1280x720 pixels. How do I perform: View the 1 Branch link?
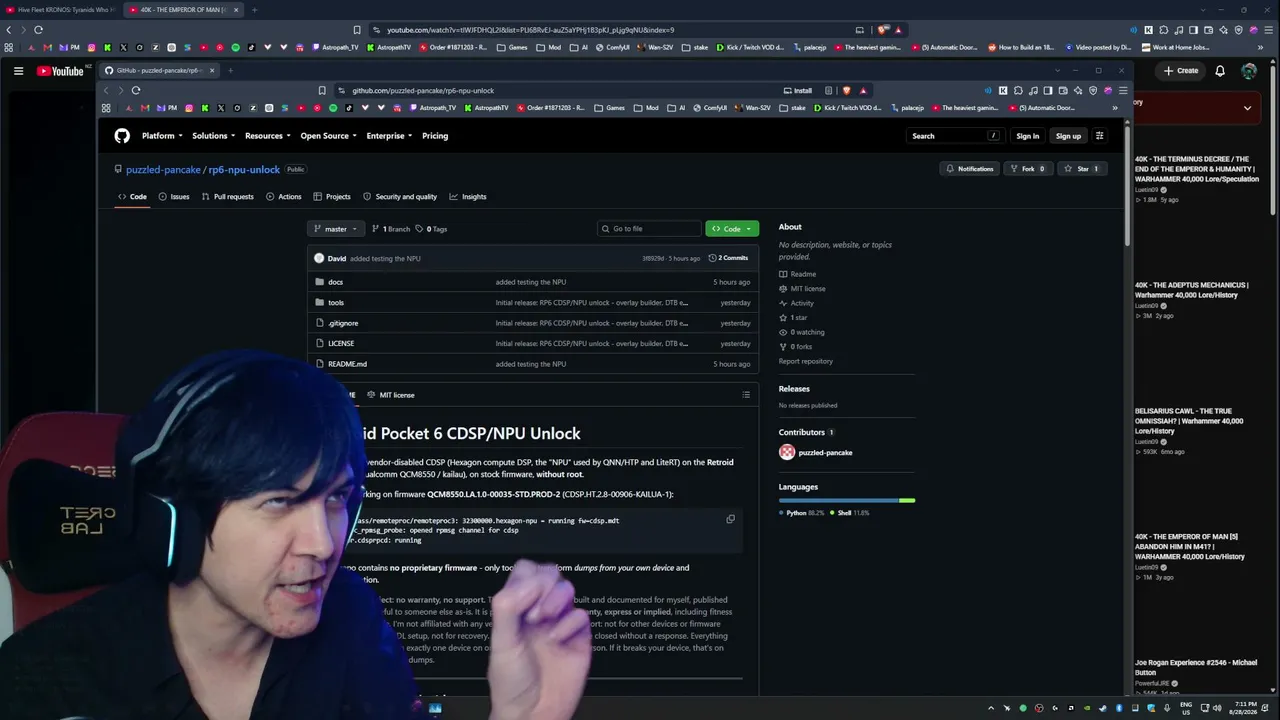(x=391, y=229)
